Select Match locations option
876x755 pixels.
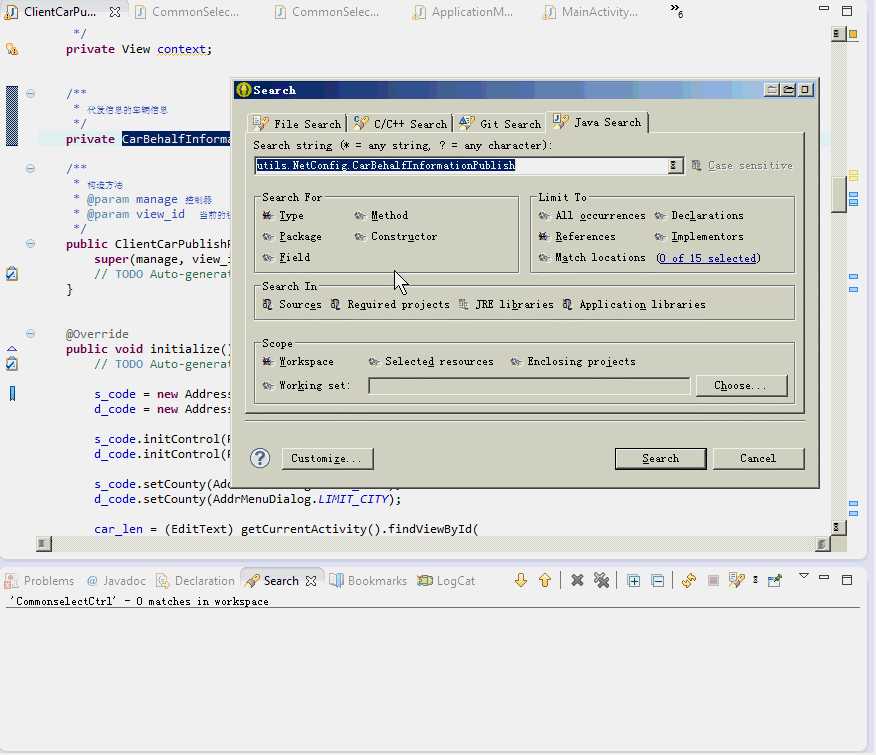(x=592, y=258)
